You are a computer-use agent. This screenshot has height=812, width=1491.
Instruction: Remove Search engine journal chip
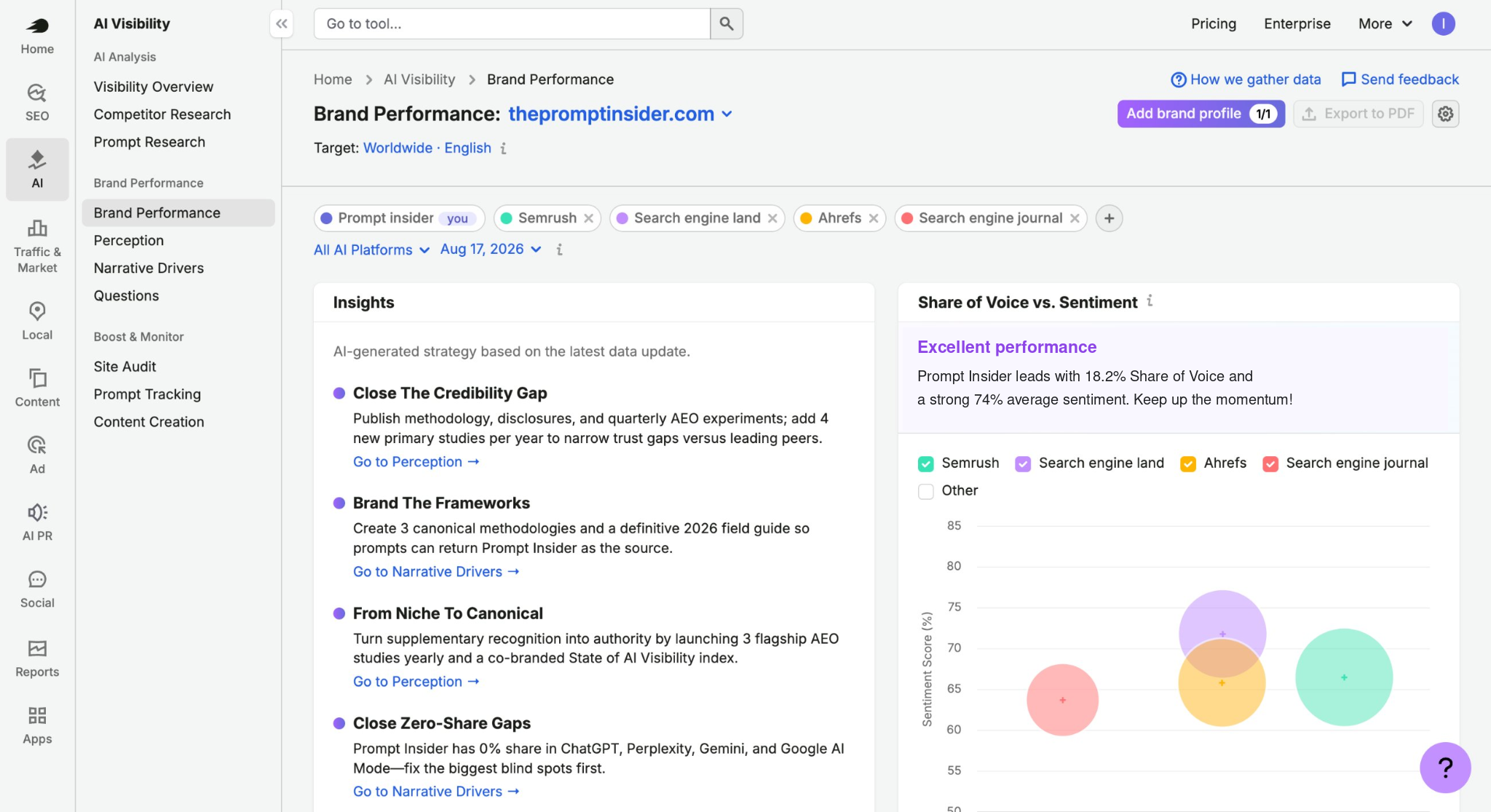point(1075,218)
